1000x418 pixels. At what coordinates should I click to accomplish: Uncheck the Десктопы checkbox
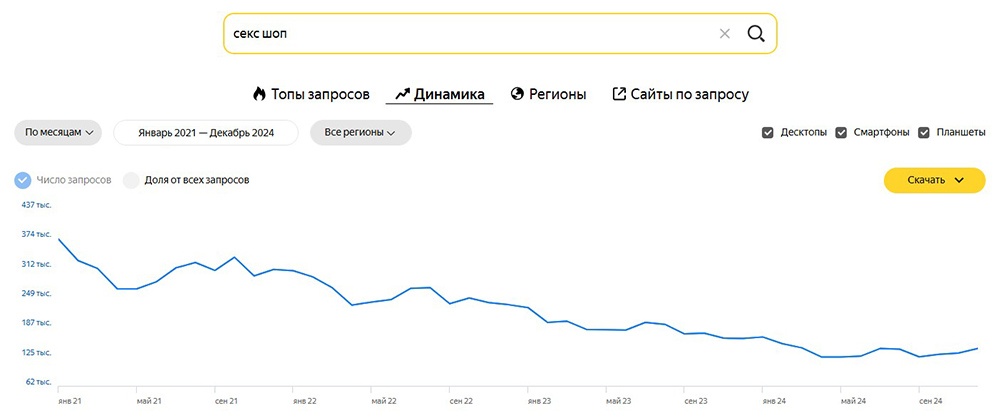point(768,133)
